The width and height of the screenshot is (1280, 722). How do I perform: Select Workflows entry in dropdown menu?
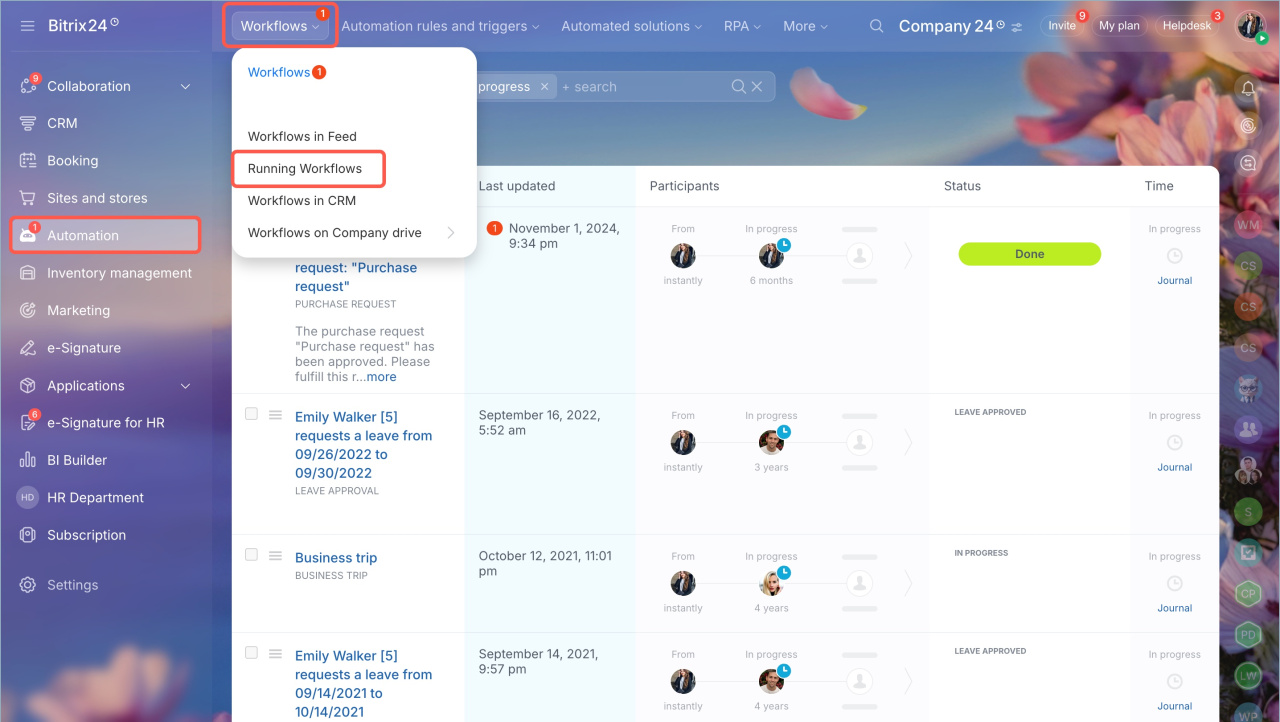[x=279, y=72]
